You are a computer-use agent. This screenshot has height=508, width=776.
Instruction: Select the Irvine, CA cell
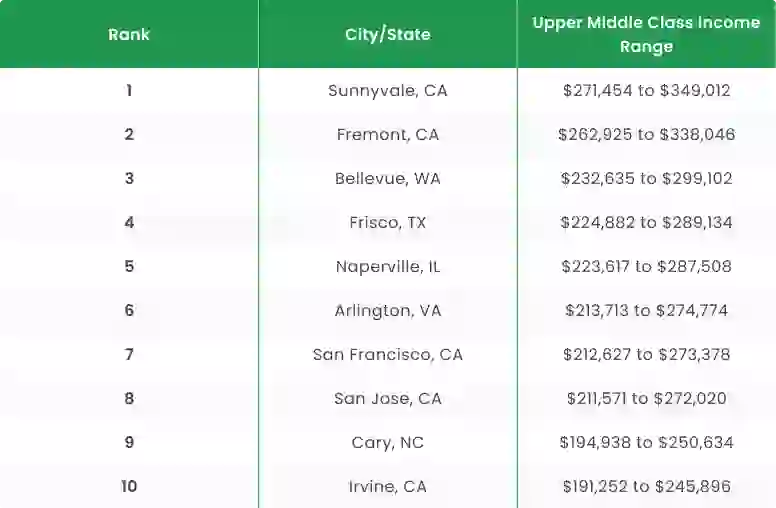click(x=388, y=486)
